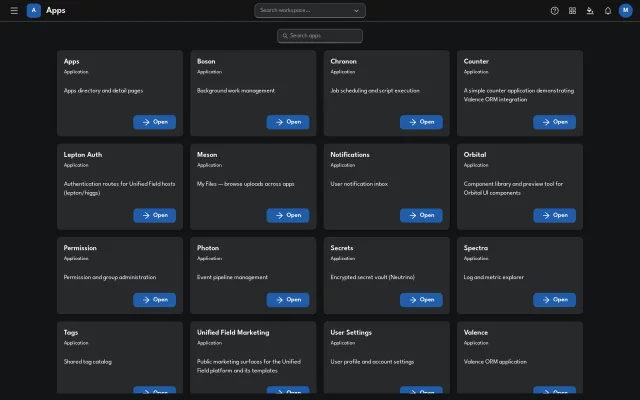640x400 pixels.
Task: Select the Tags card title
Action: (x=71, y=333)
